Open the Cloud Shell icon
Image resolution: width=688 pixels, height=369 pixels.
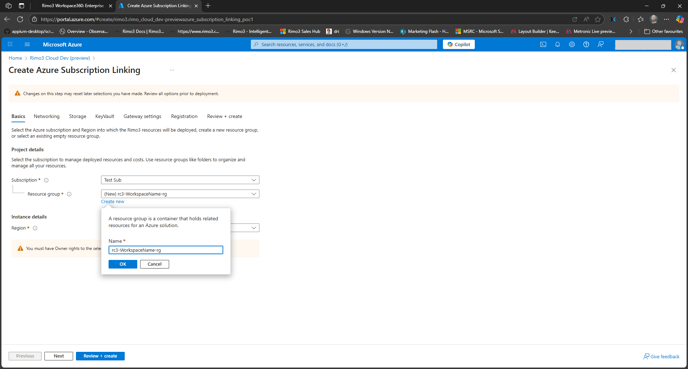pyautogui.click(x=543, y=44)
